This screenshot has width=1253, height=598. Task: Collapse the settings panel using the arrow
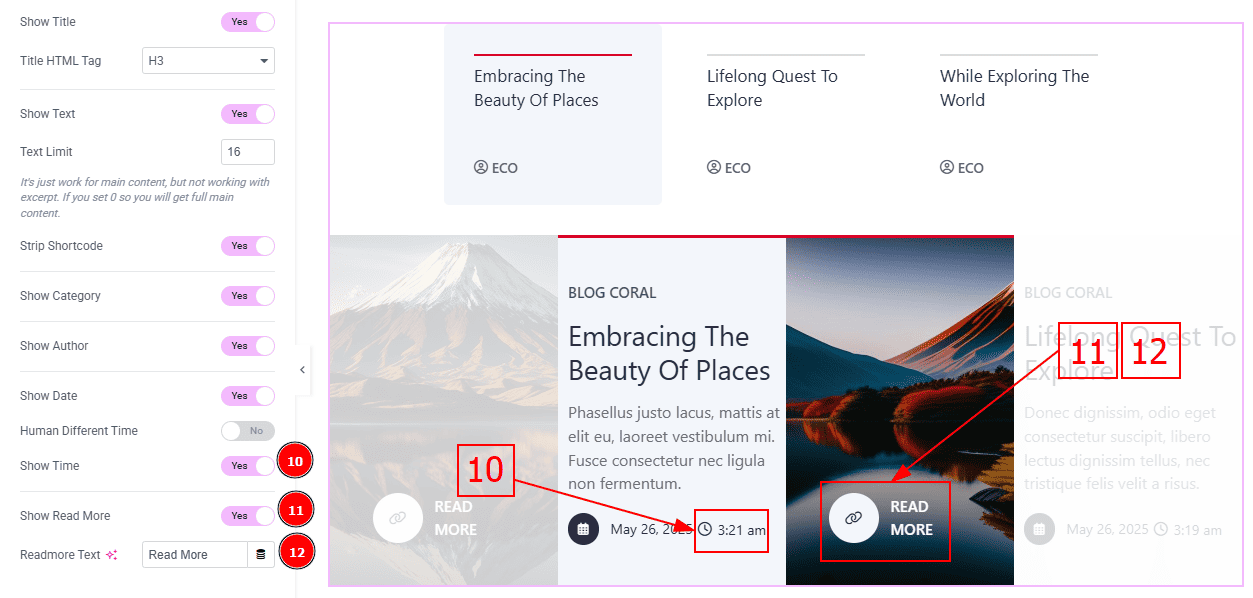click(303, 370)
